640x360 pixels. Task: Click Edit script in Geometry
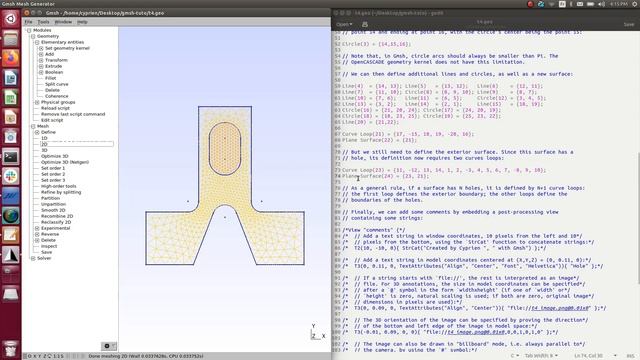click(x=52, y=120)
